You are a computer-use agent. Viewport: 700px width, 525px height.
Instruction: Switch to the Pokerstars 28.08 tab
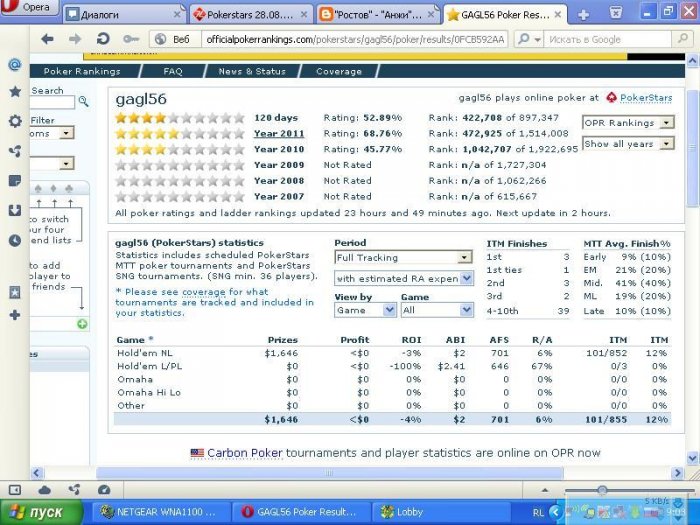[251, 14]
